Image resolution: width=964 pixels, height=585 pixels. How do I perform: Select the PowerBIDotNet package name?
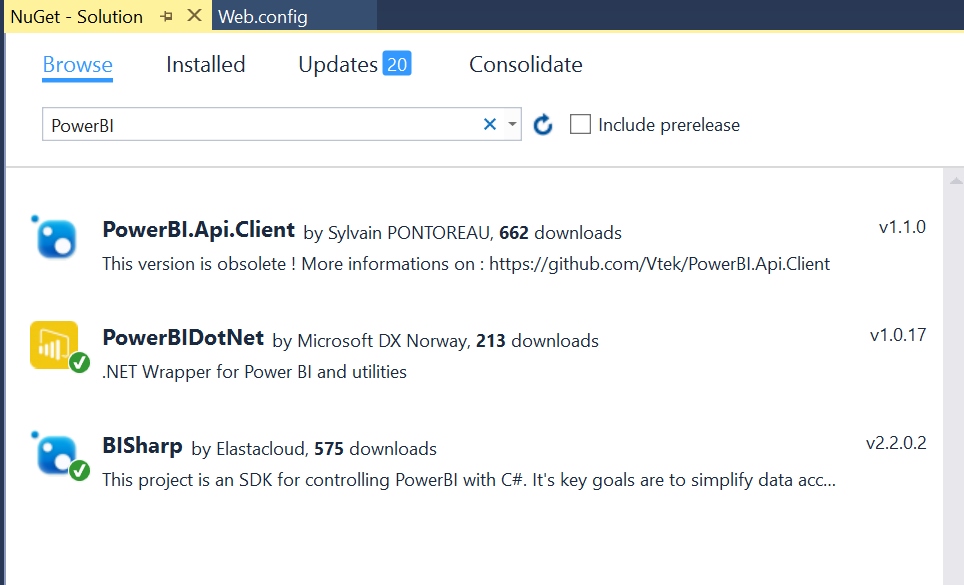click(x=183, y=338)
